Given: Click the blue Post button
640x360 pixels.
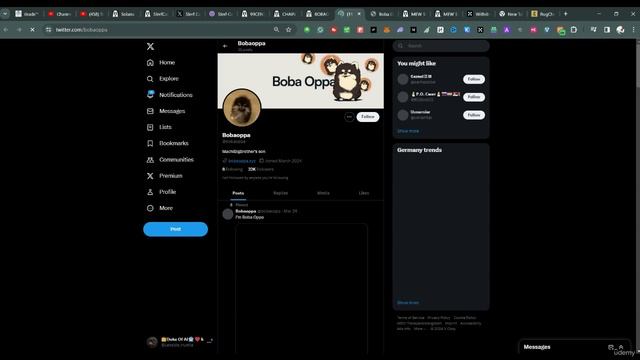Looking at the screenshot, I should 176,229.
